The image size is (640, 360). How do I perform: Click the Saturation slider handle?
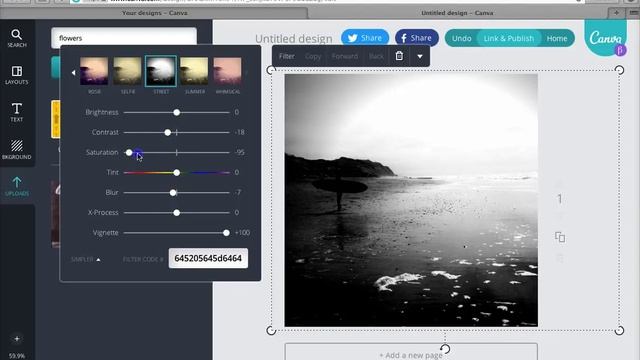[x=129, y=152]
